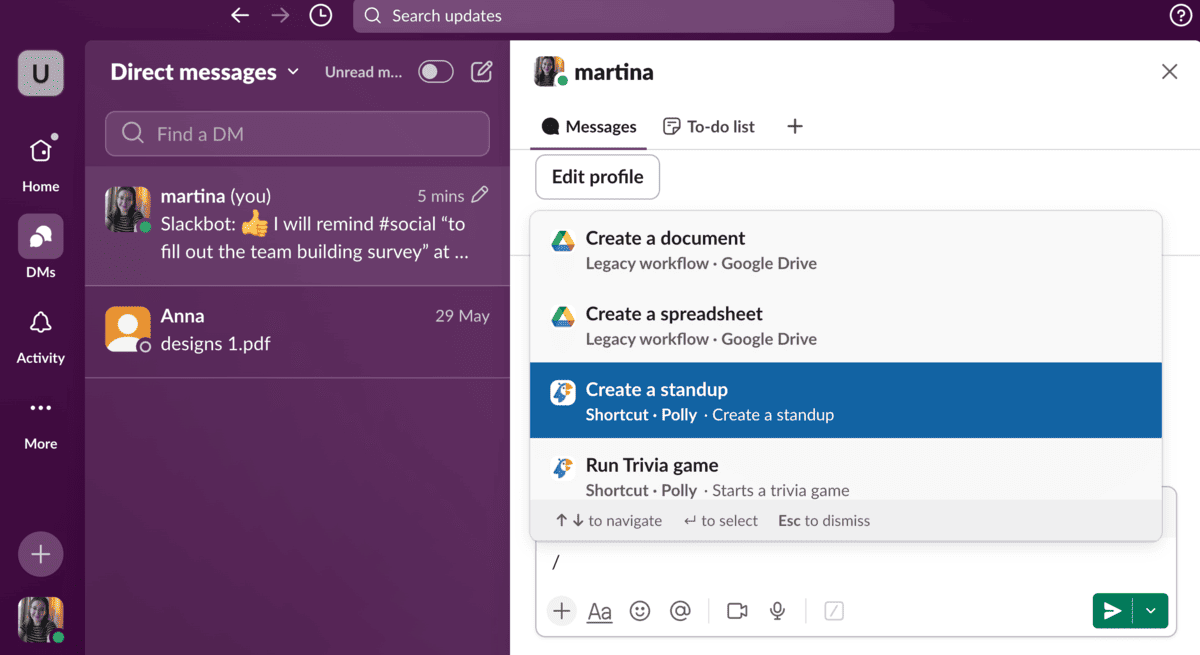
Task: Click Anna's avatar in DM list
Action: [128, 329]
